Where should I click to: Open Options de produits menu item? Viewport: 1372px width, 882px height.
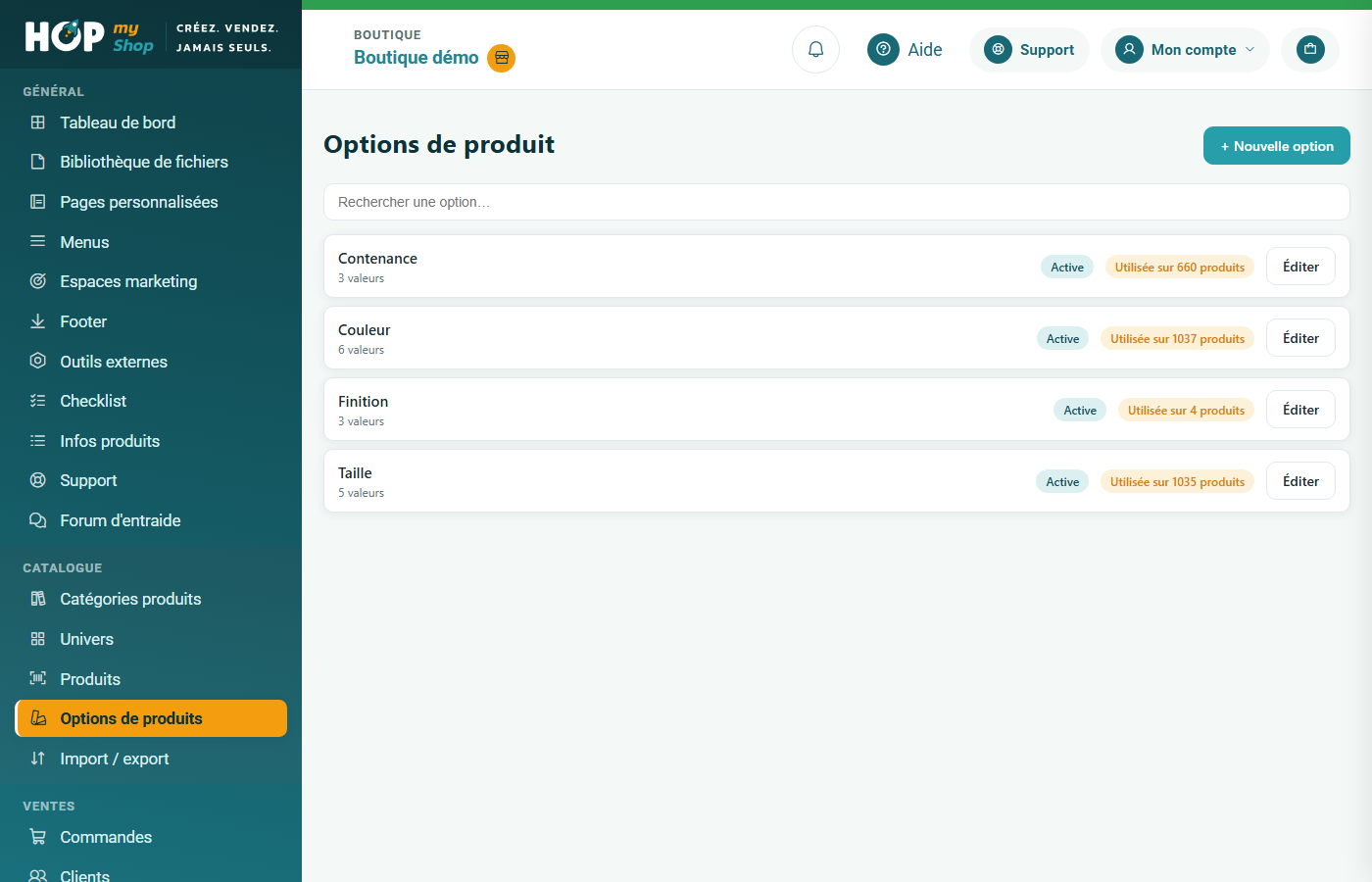point(151,718)
